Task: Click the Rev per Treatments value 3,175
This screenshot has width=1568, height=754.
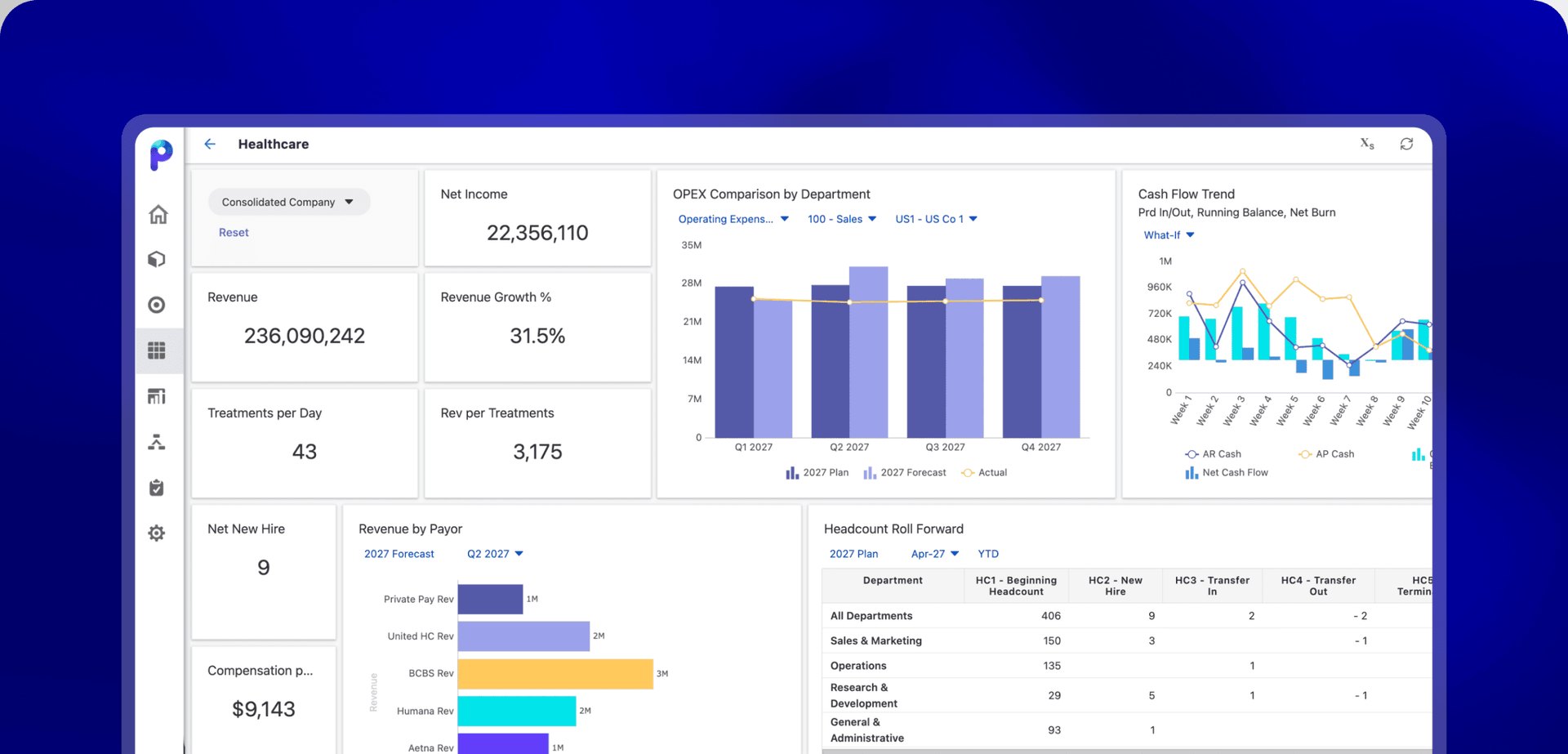Action: [x=537, y=452]
